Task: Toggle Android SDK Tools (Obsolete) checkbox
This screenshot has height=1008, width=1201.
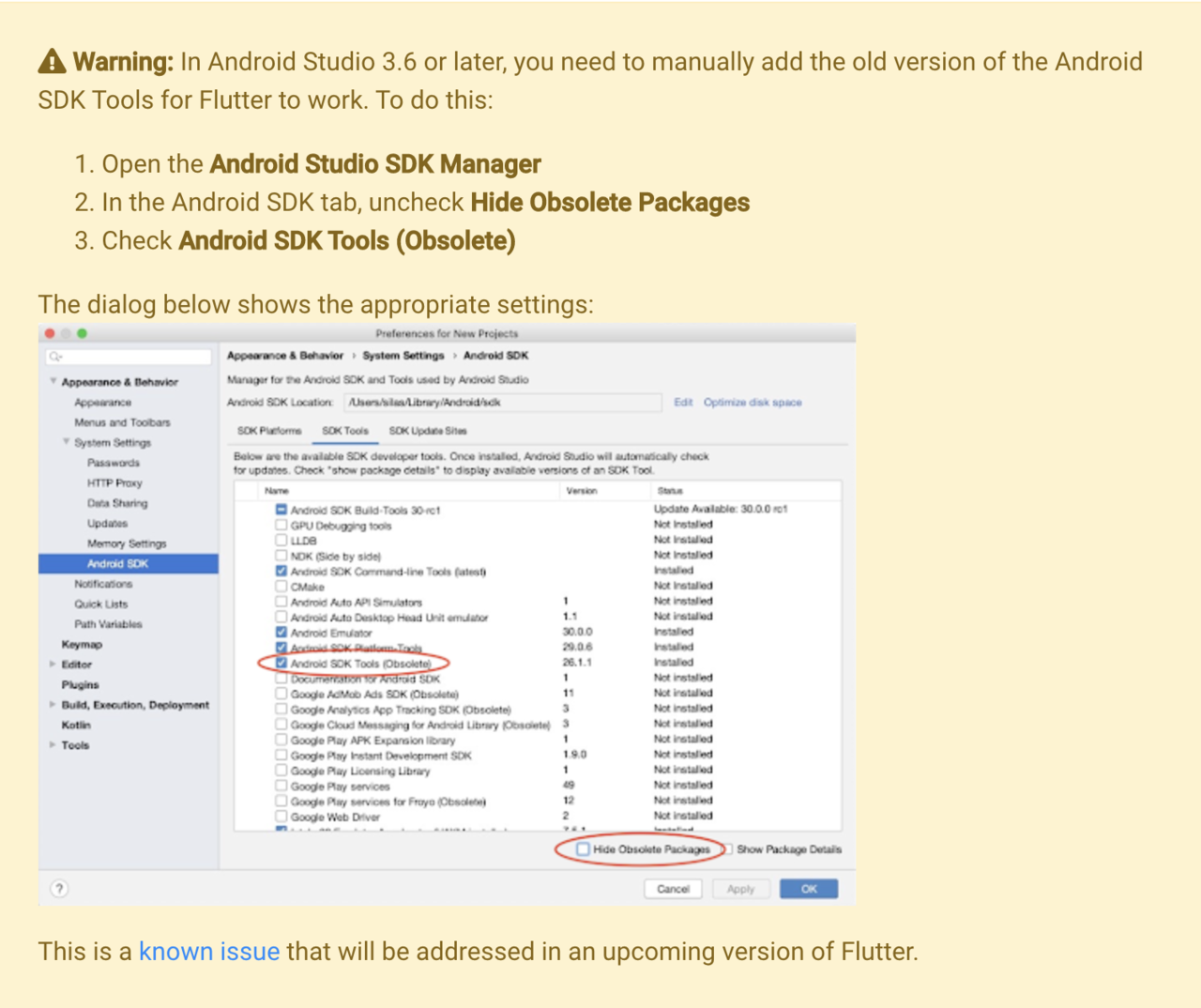Action: point(281,663)
